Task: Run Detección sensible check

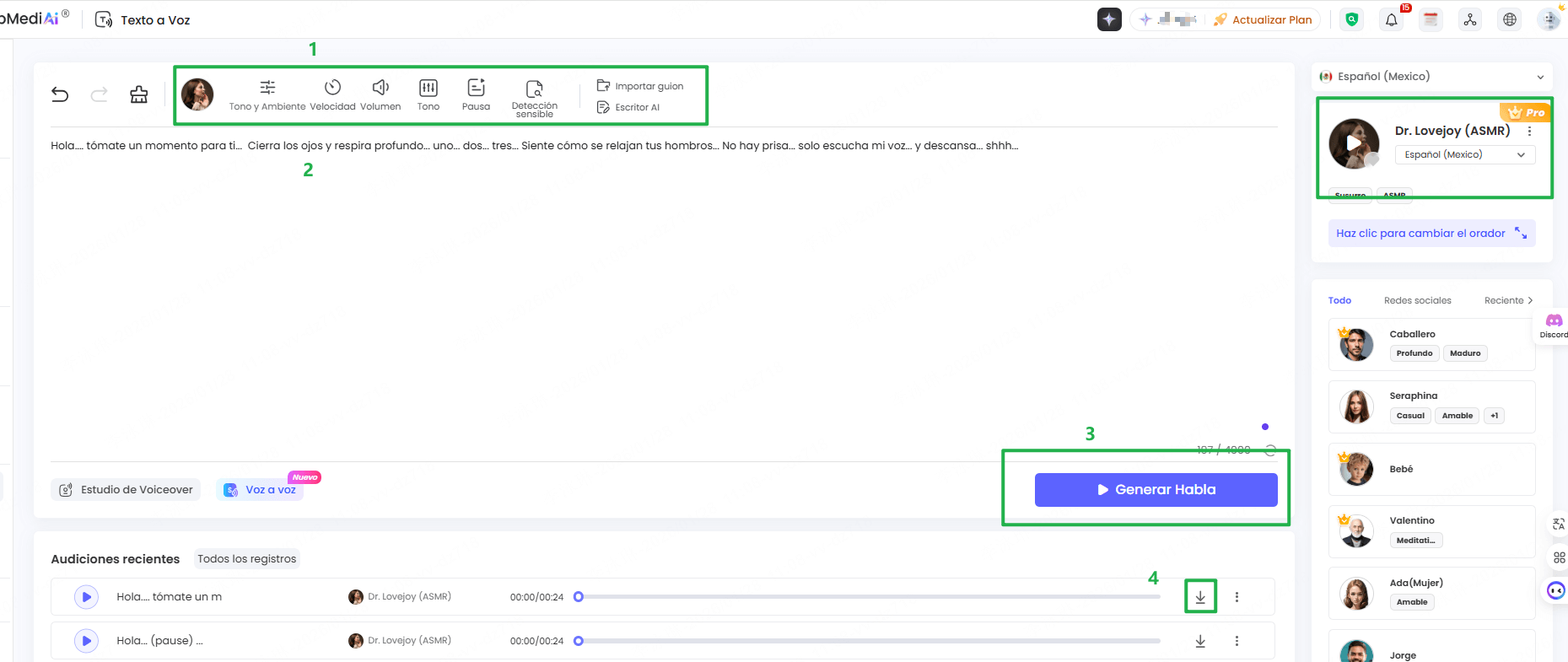Action: [535, 98]
